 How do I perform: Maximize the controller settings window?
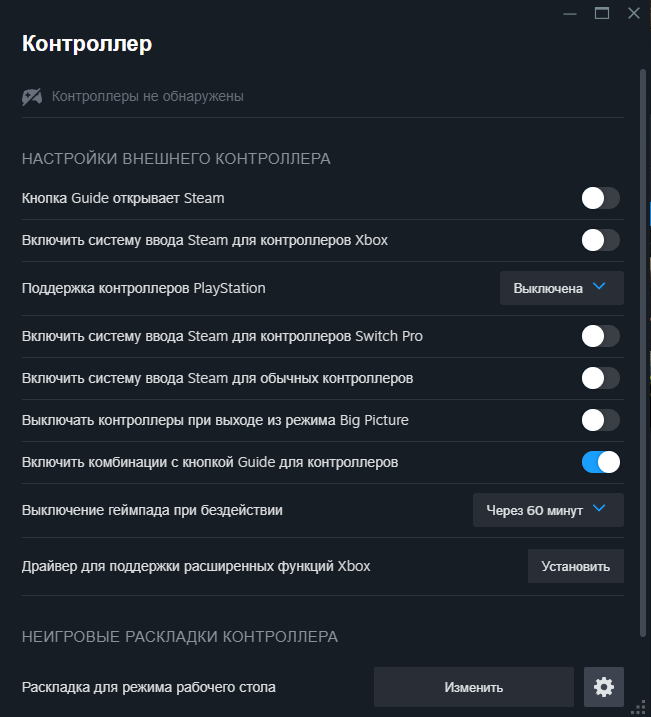click(x=601, y=14)
